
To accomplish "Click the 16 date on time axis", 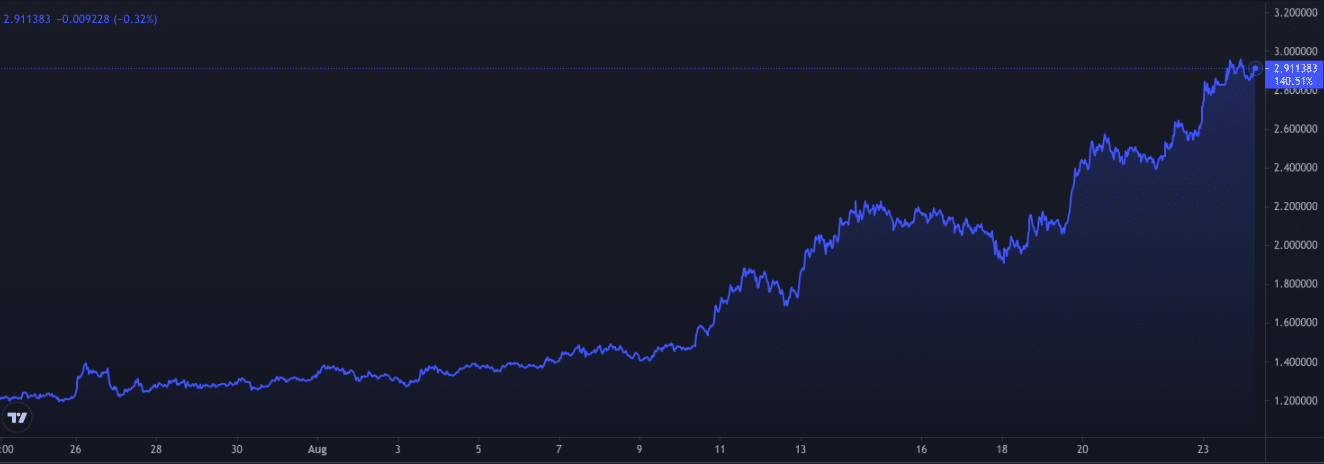I will tap(921, 450).
